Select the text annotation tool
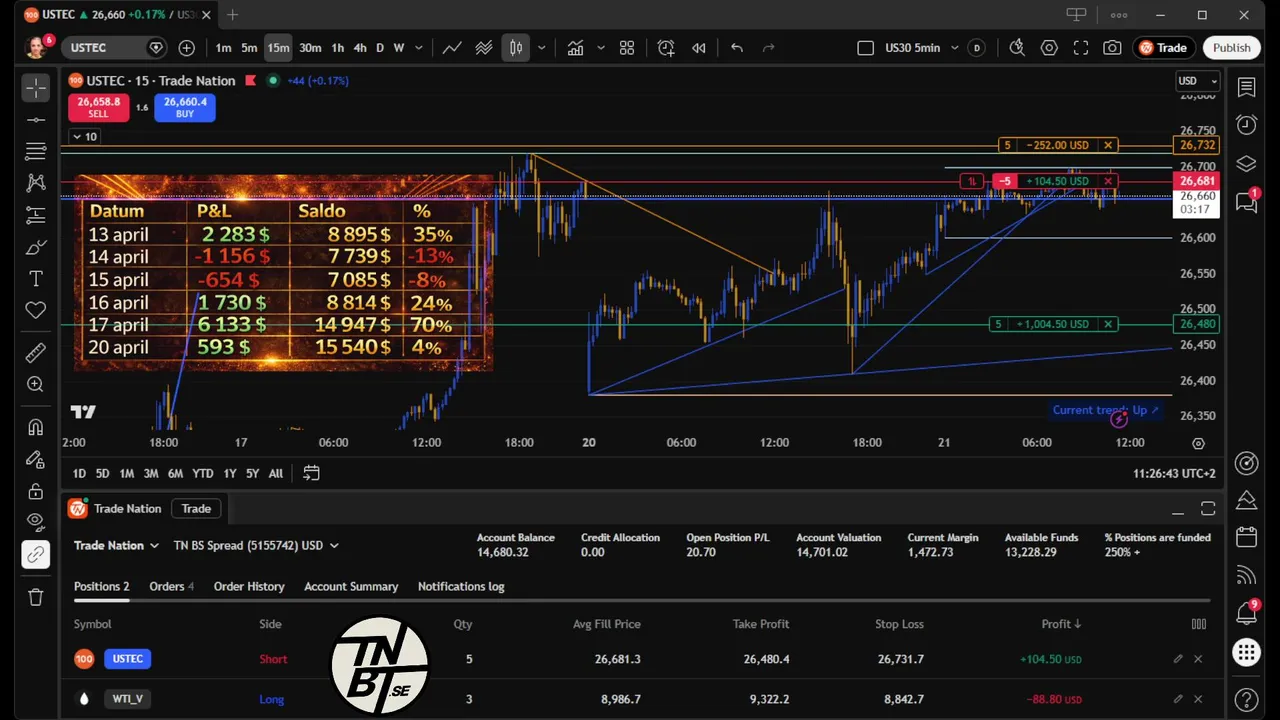Screen dimensions: 1280x720 [x=36, y=279]
